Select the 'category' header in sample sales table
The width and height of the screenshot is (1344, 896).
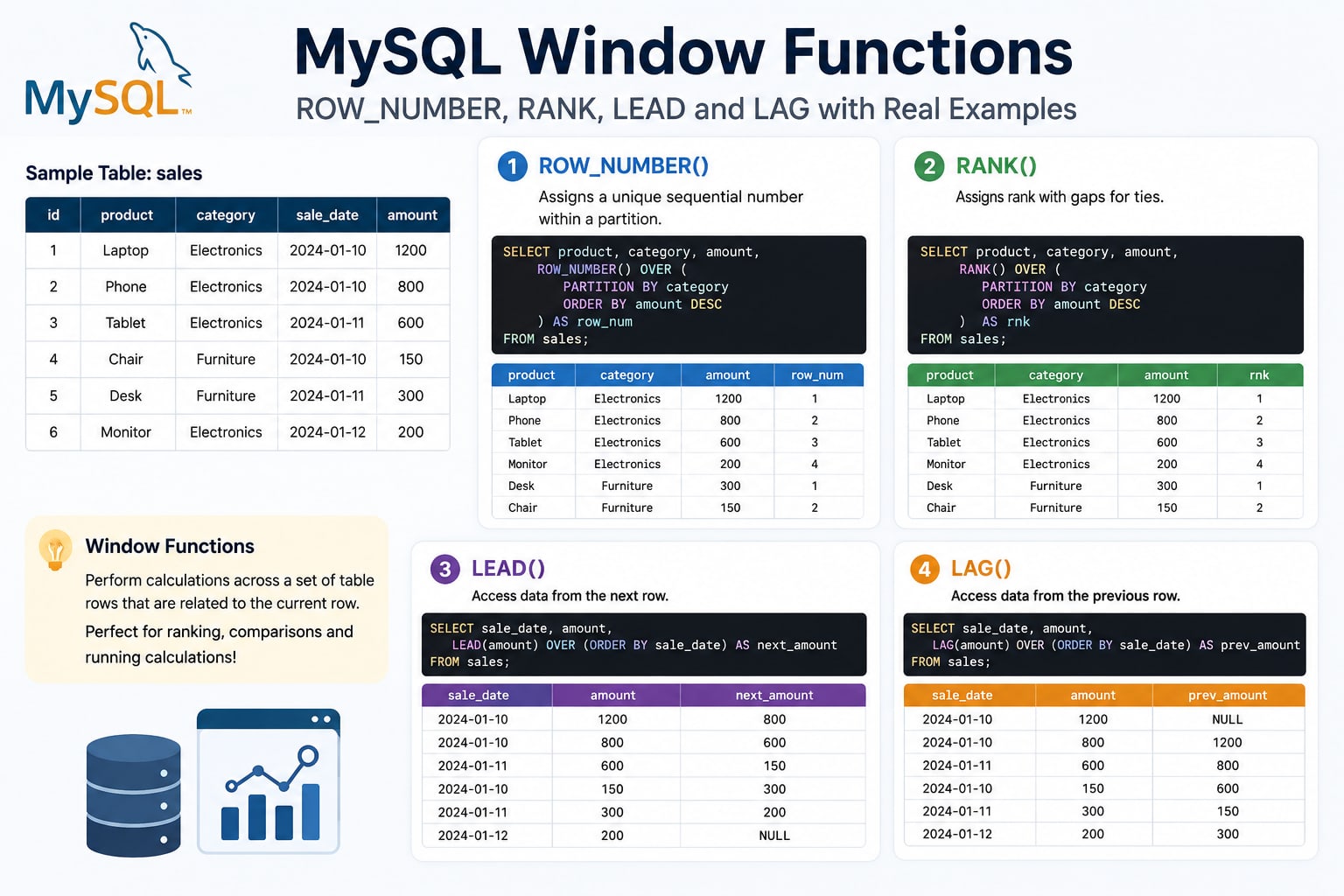[x=226, y=215]
